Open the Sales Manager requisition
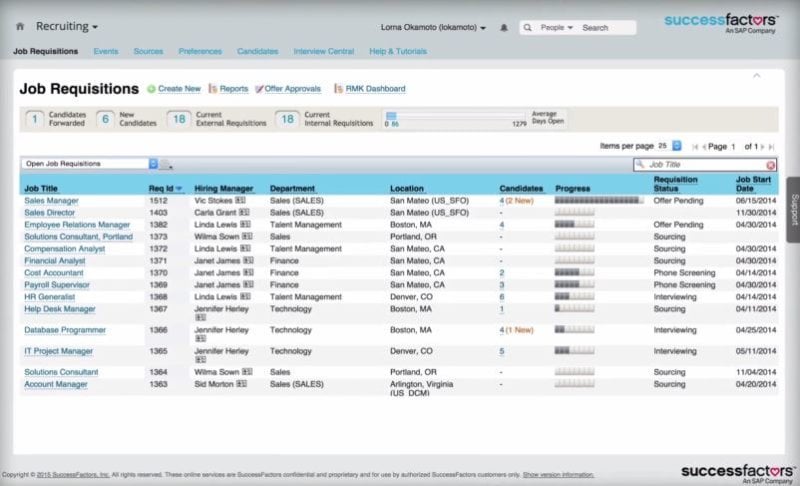 [52, 201]
